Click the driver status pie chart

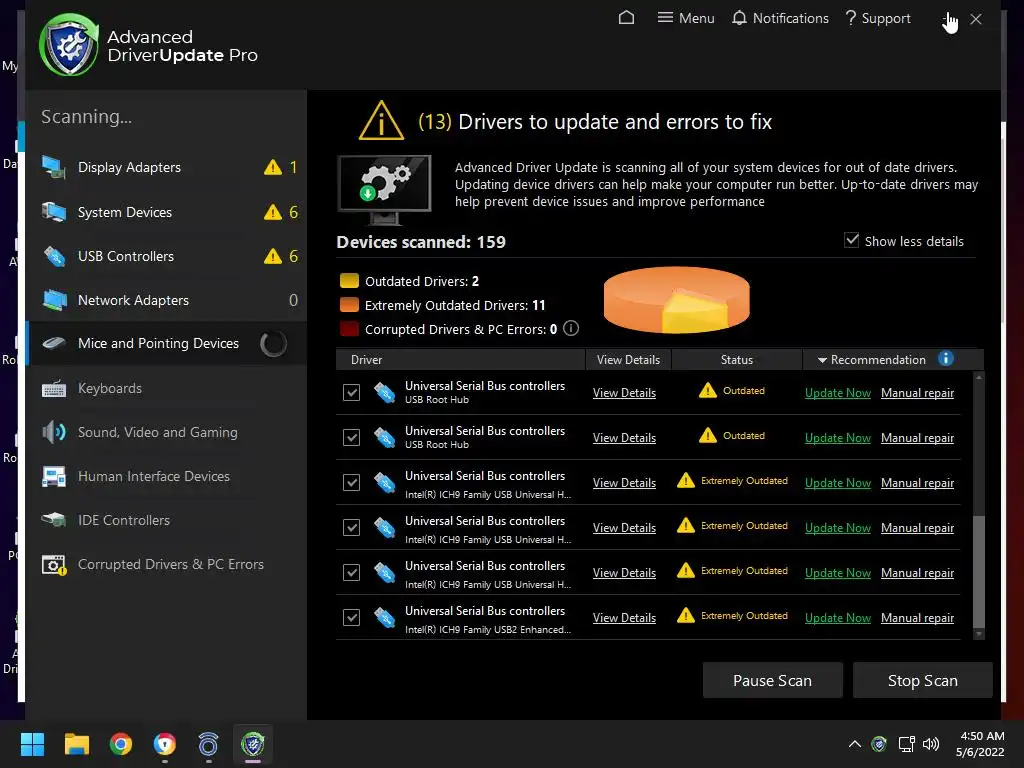point(677,300)
